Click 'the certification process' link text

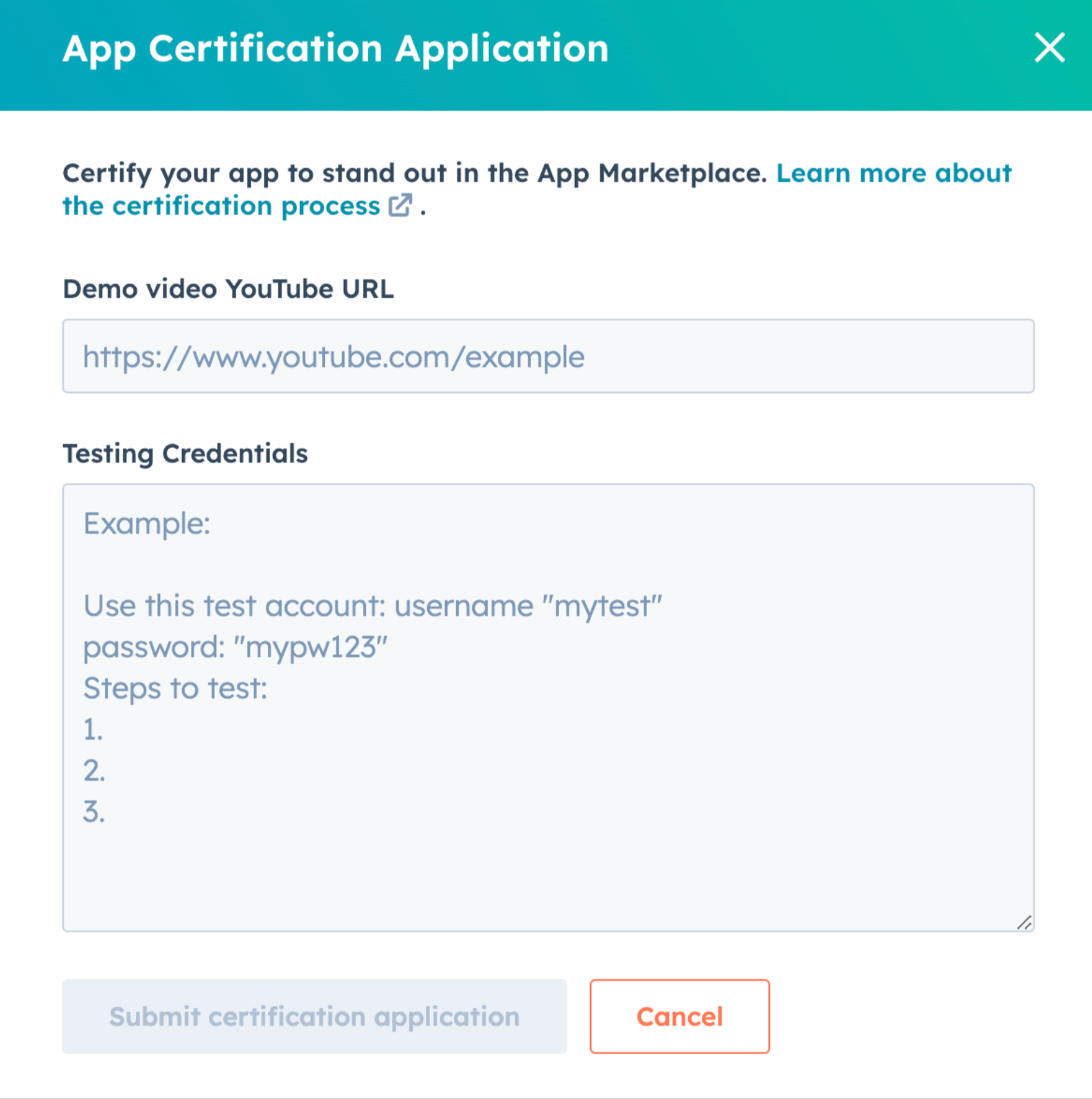click(x=220, y=206)
